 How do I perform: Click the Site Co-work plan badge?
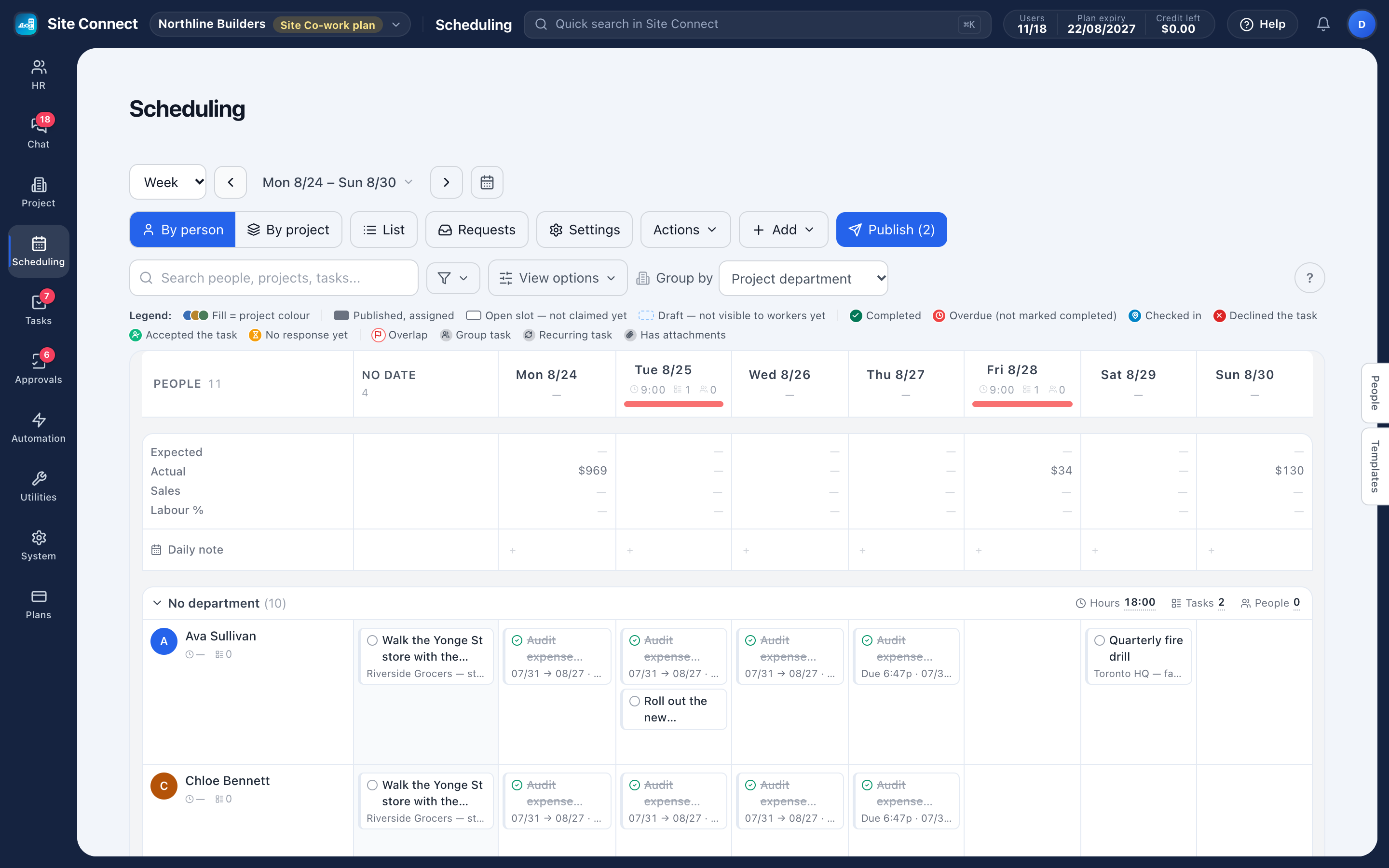[327, 25]
